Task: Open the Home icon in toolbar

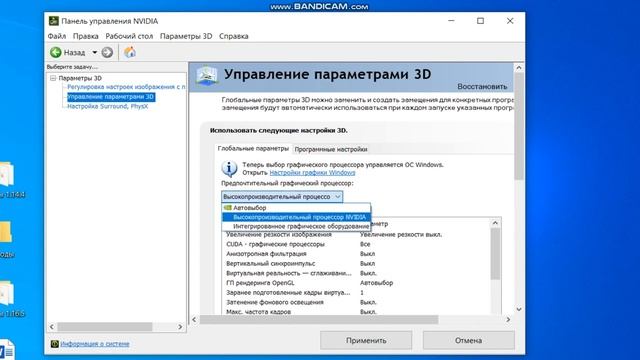Action: click(x=130, y=52)
